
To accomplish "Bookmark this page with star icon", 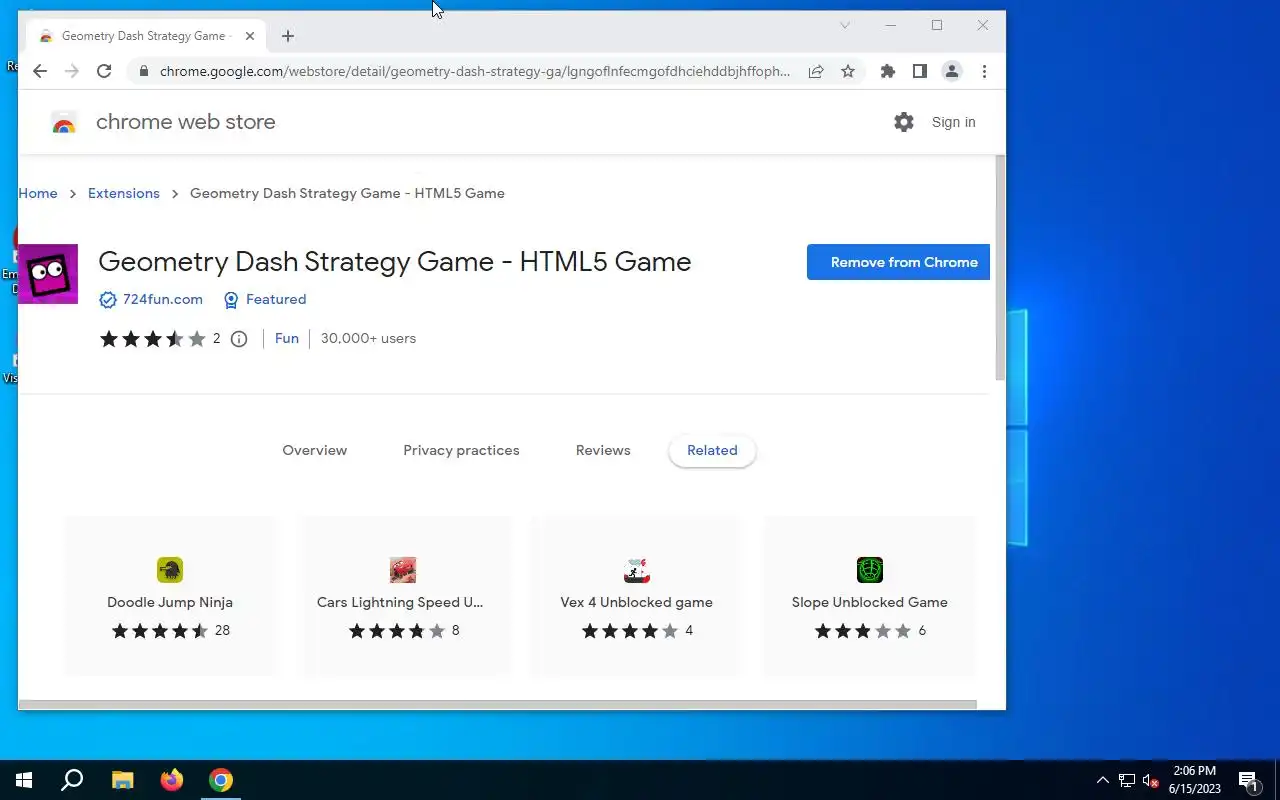I will coord(848,71).
